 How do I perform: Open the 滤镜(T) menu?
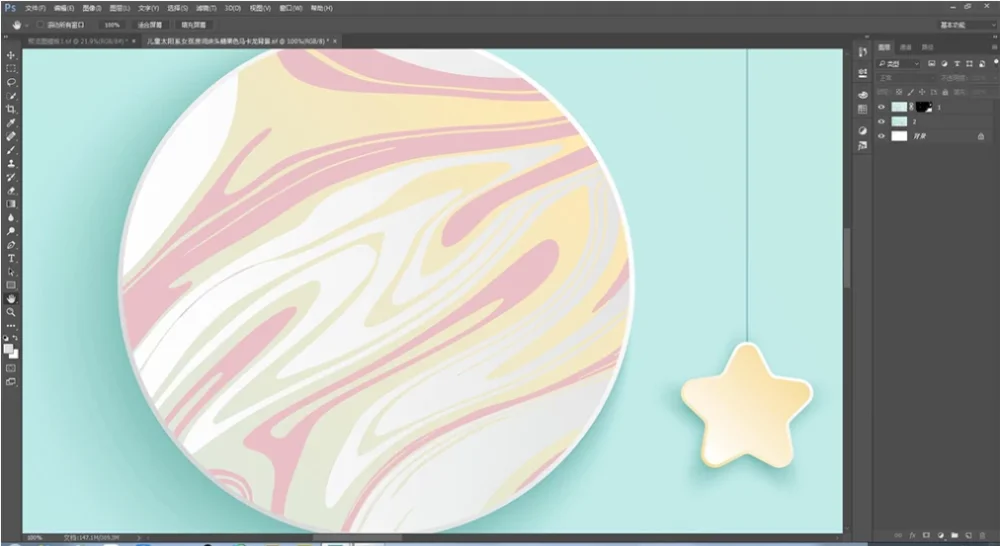coord(206,8)
